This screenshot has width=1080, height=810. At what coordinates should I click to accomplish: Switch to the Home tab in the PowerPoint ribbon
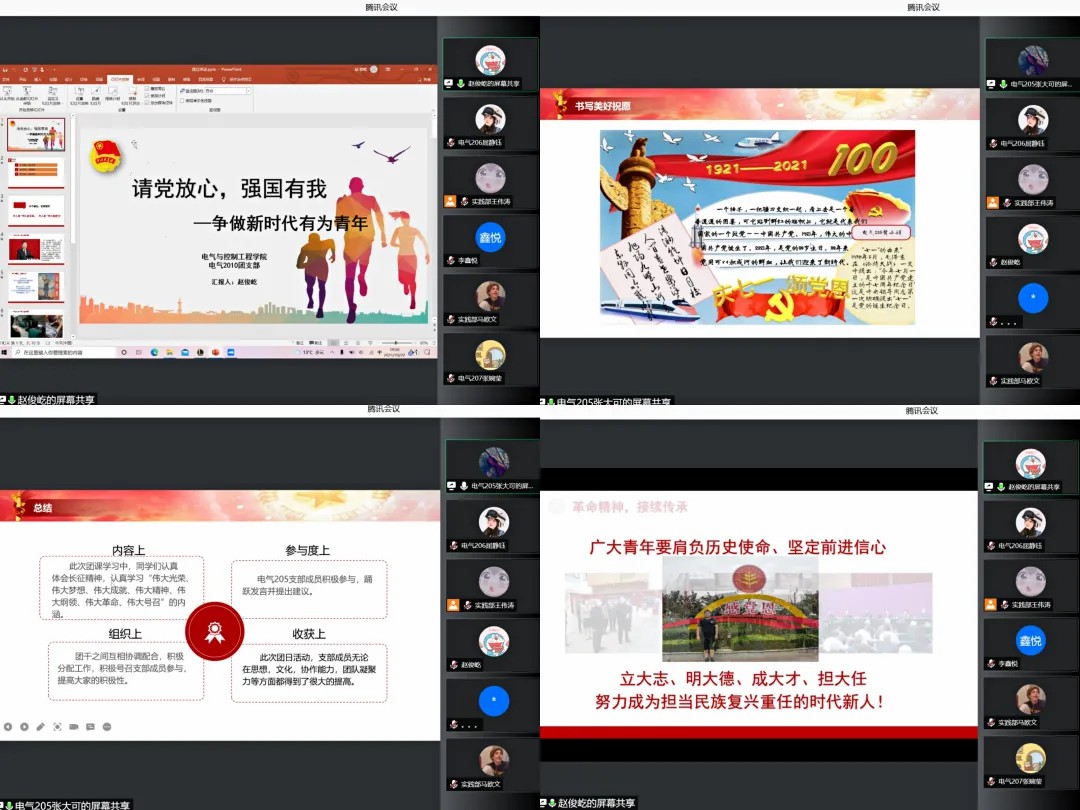click(x=22, y=79)
